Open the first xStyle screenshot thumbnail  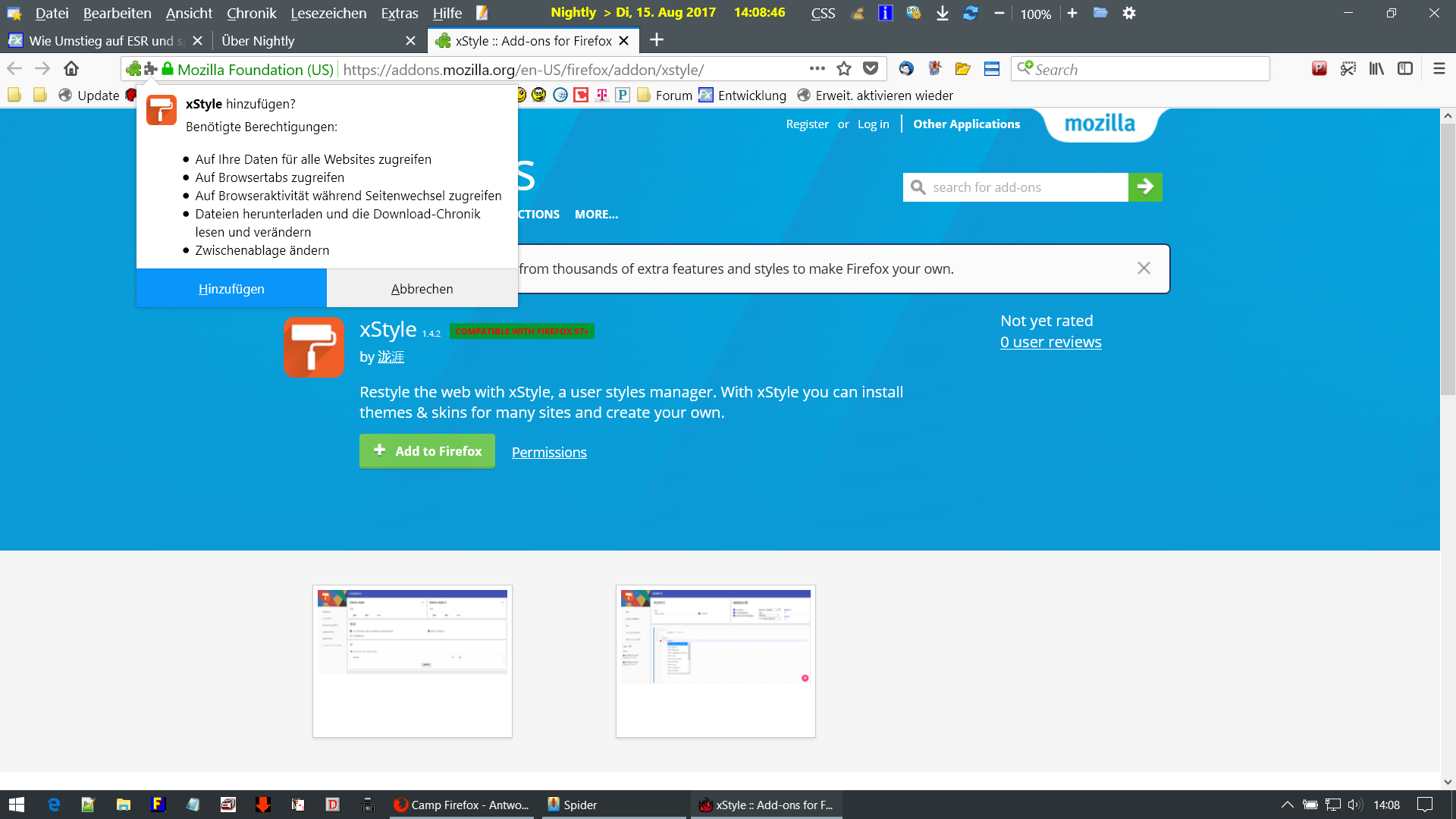pyautogui.click(x=413, y=661)
